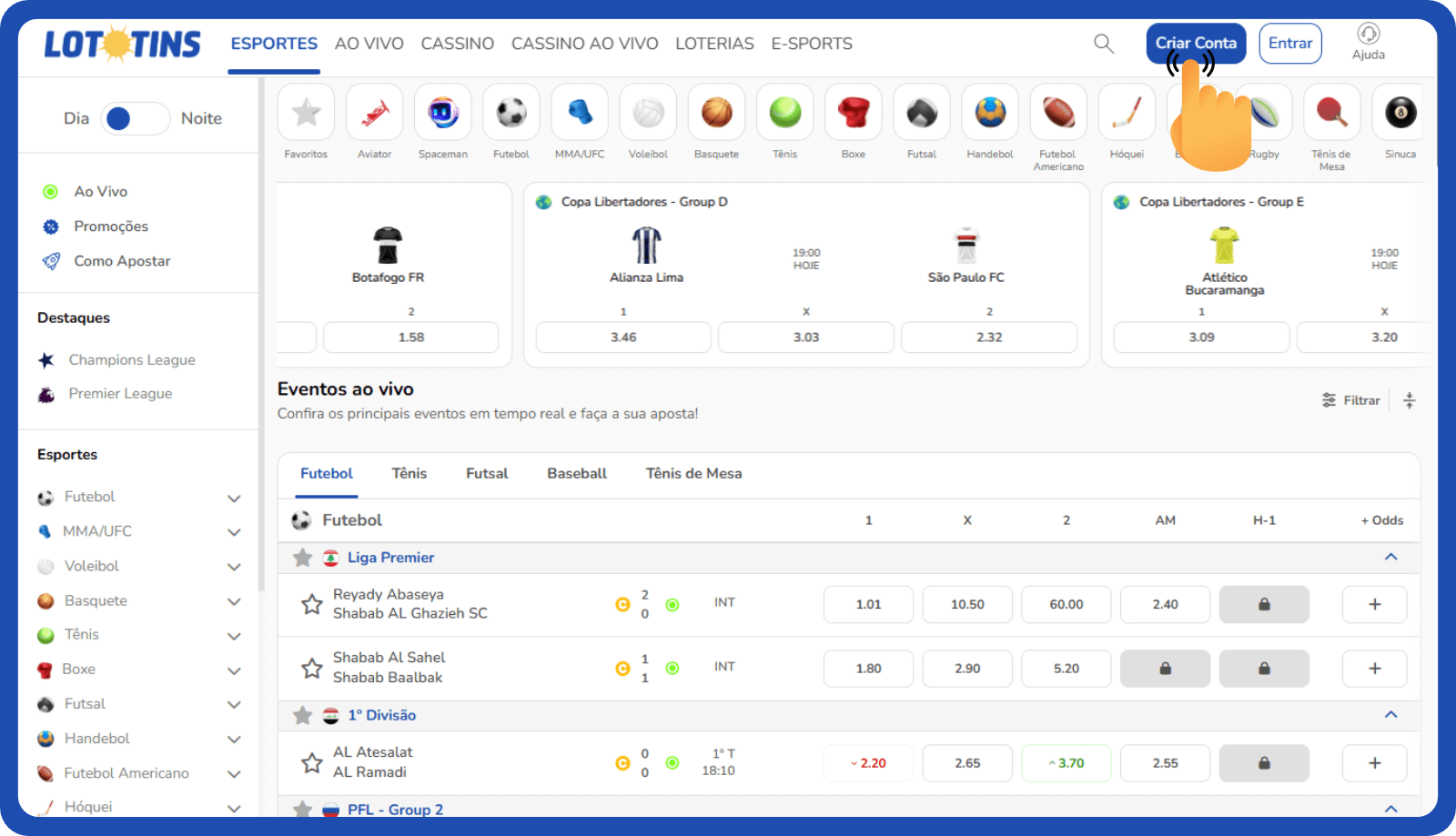The width and height of the screenshot is (1456, 836).
Task: Switch live events to the Futsal tab
Action: point(487,473)
